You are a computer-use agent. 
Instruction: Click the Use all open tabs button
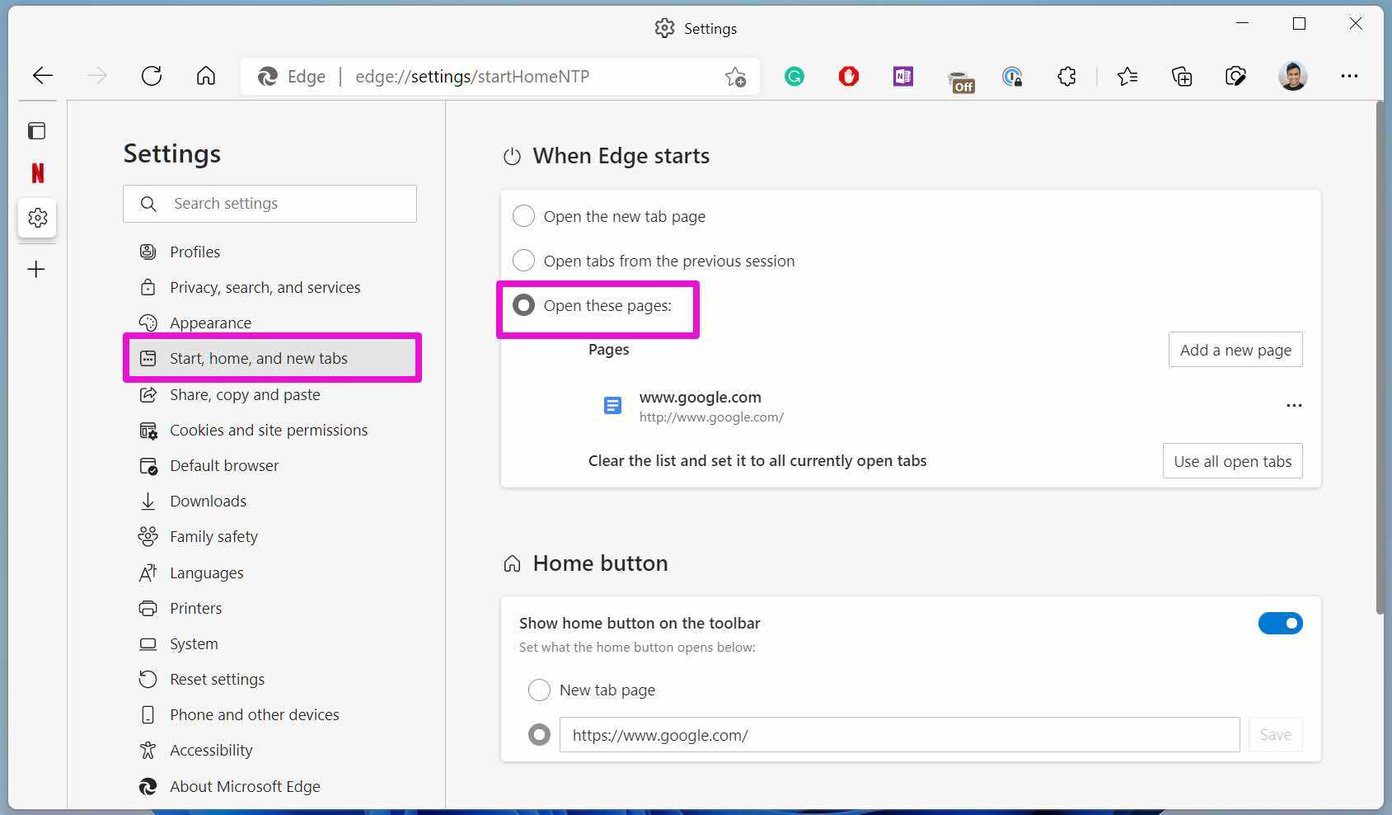[1232, 461]
